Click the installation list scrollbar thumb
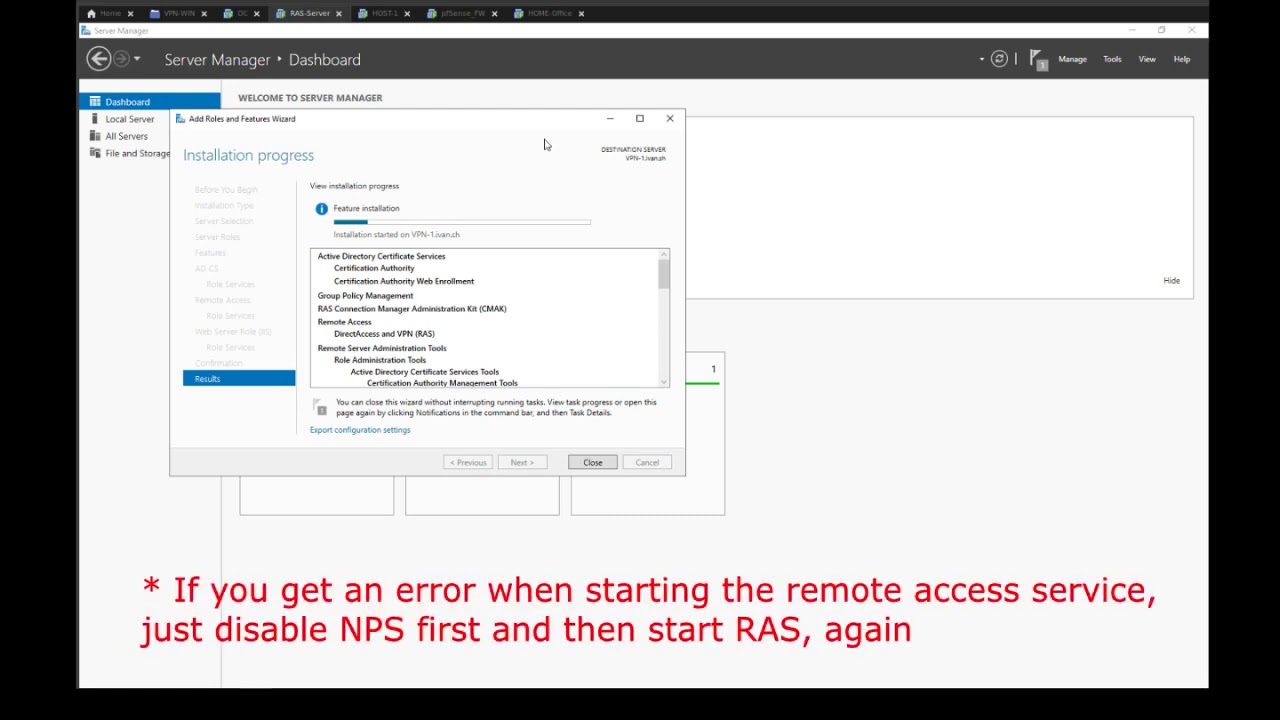Screen dimensions: 1280x720 (664, 273)
